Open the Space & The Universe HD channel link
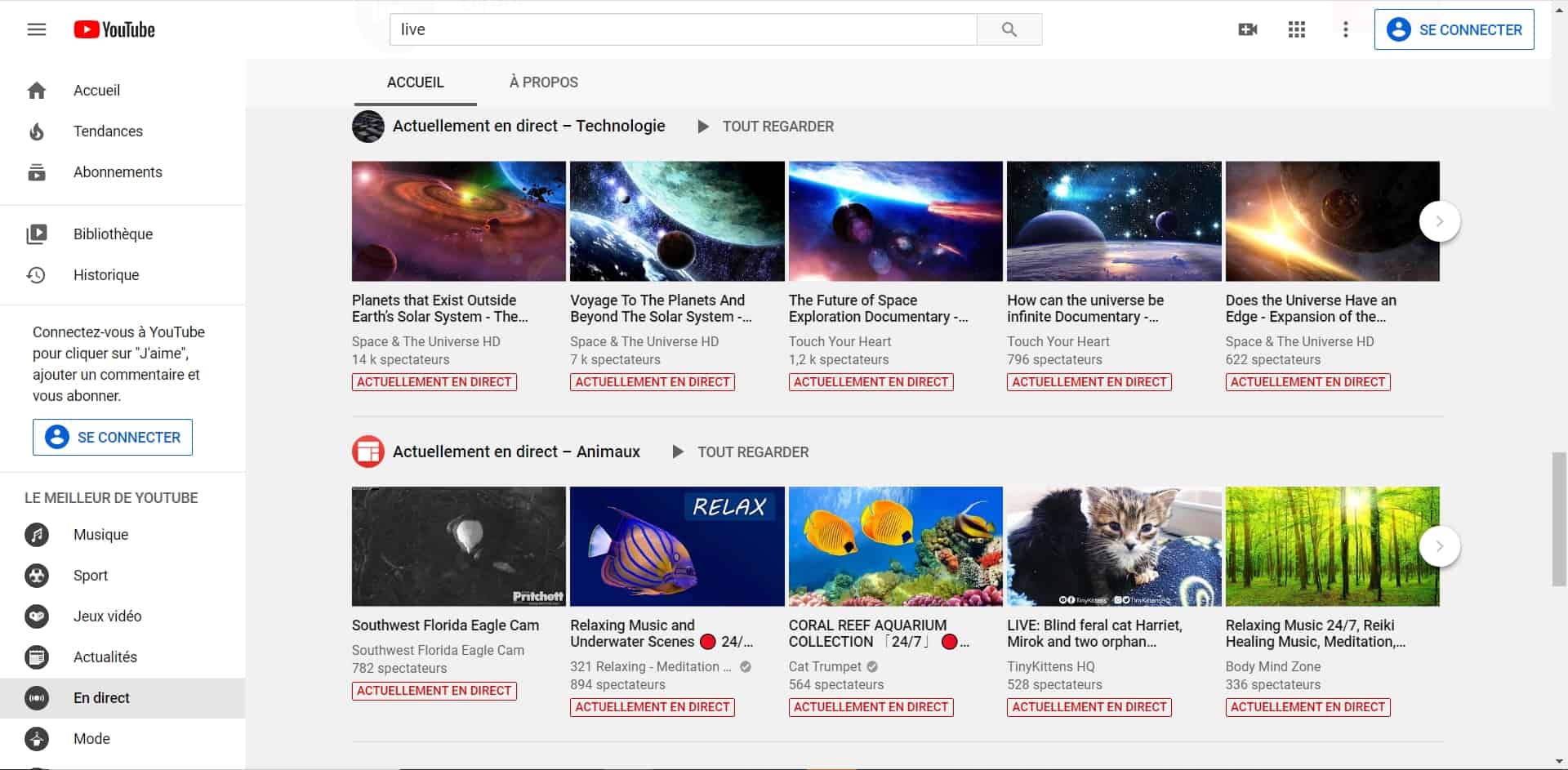 point(425,341)
